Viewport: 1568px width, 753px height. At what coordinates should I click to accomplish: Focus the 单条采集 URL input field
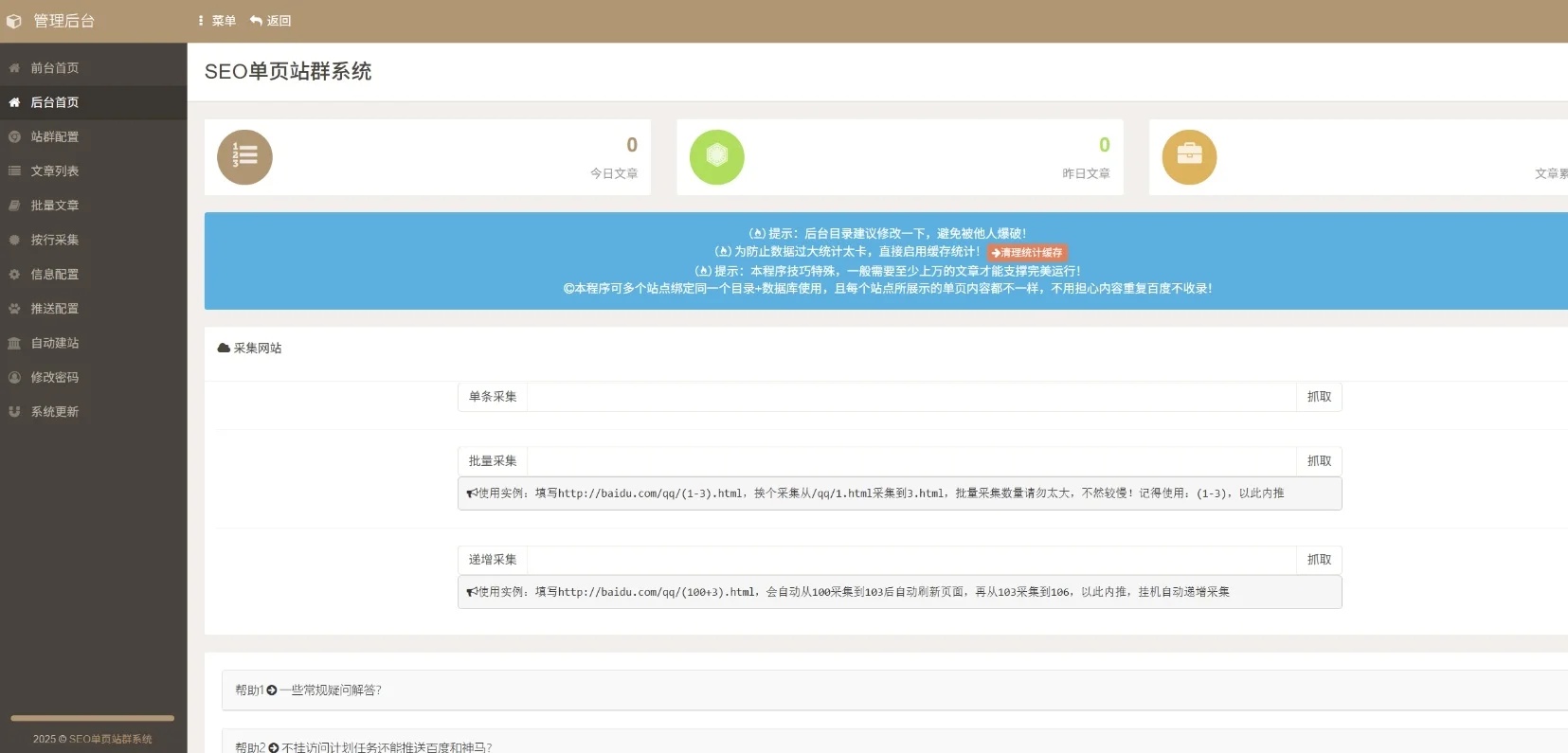click(910, 397)
